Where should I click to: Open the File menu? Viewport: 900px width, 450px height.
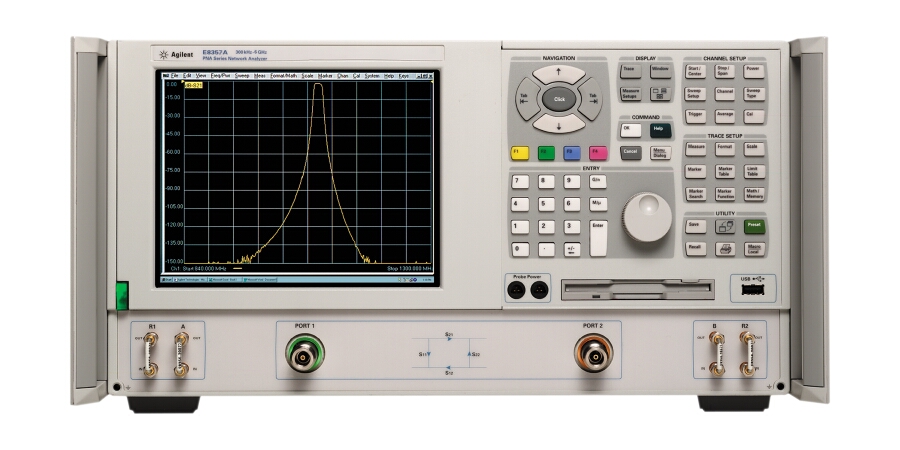(173, 76)
